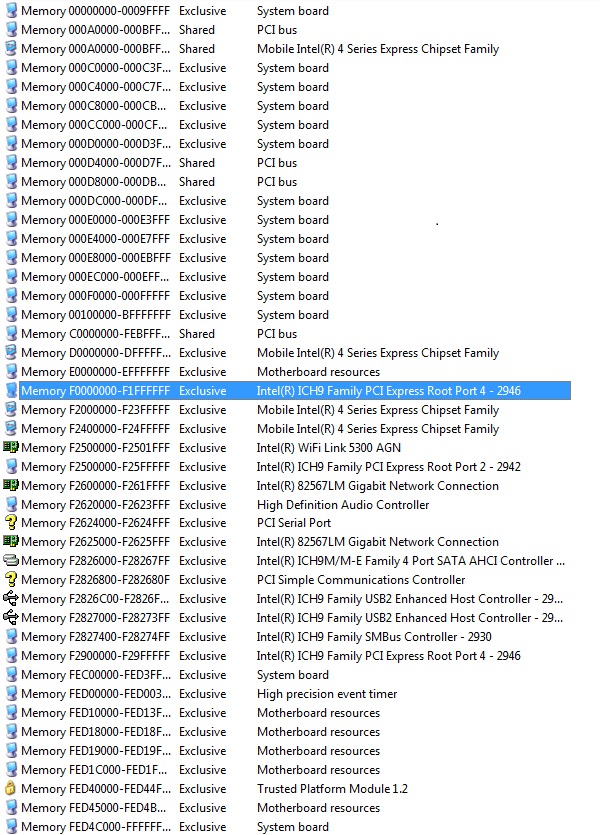600x835 pixels.
Task: Click the yellow question mark icon for PCI Serial Port
Action: tap(11, 522)
